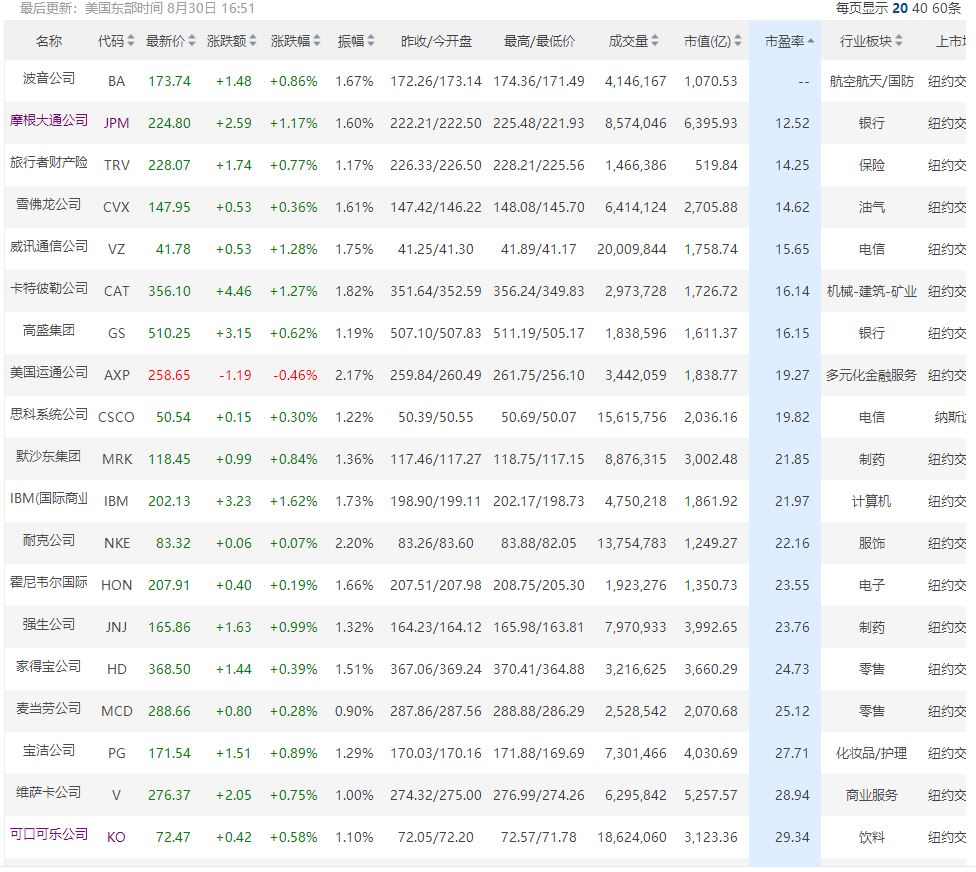Viewport: 976px width, 872px height.
Task: Open 旅行者财产险 stock name link
Action: (x=49, y=162)
